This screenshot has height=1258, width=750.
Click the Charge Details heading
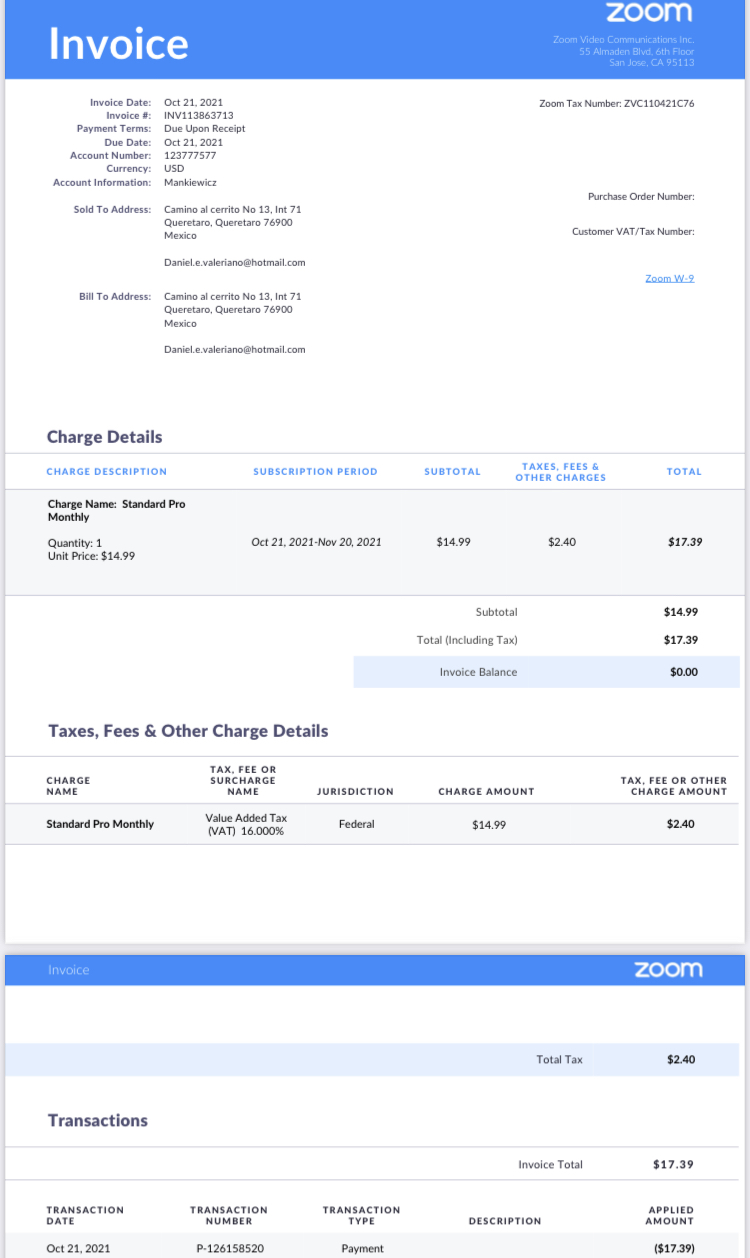pos(104,437)
